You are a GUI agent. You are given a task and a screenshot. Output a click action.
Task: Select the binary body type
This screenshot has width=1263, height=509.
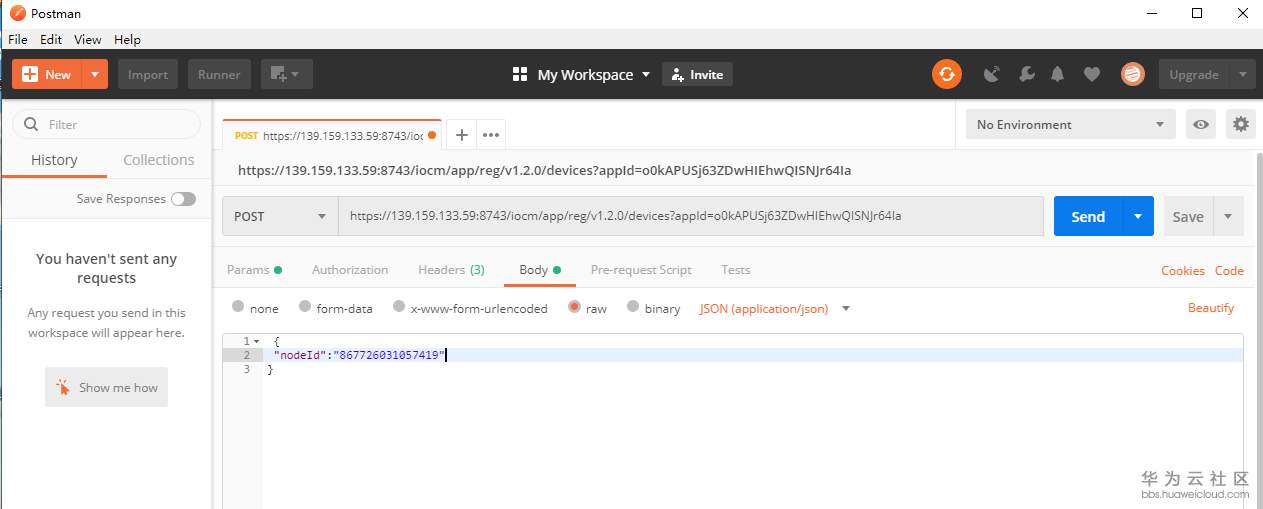click(x=633, y=307)
